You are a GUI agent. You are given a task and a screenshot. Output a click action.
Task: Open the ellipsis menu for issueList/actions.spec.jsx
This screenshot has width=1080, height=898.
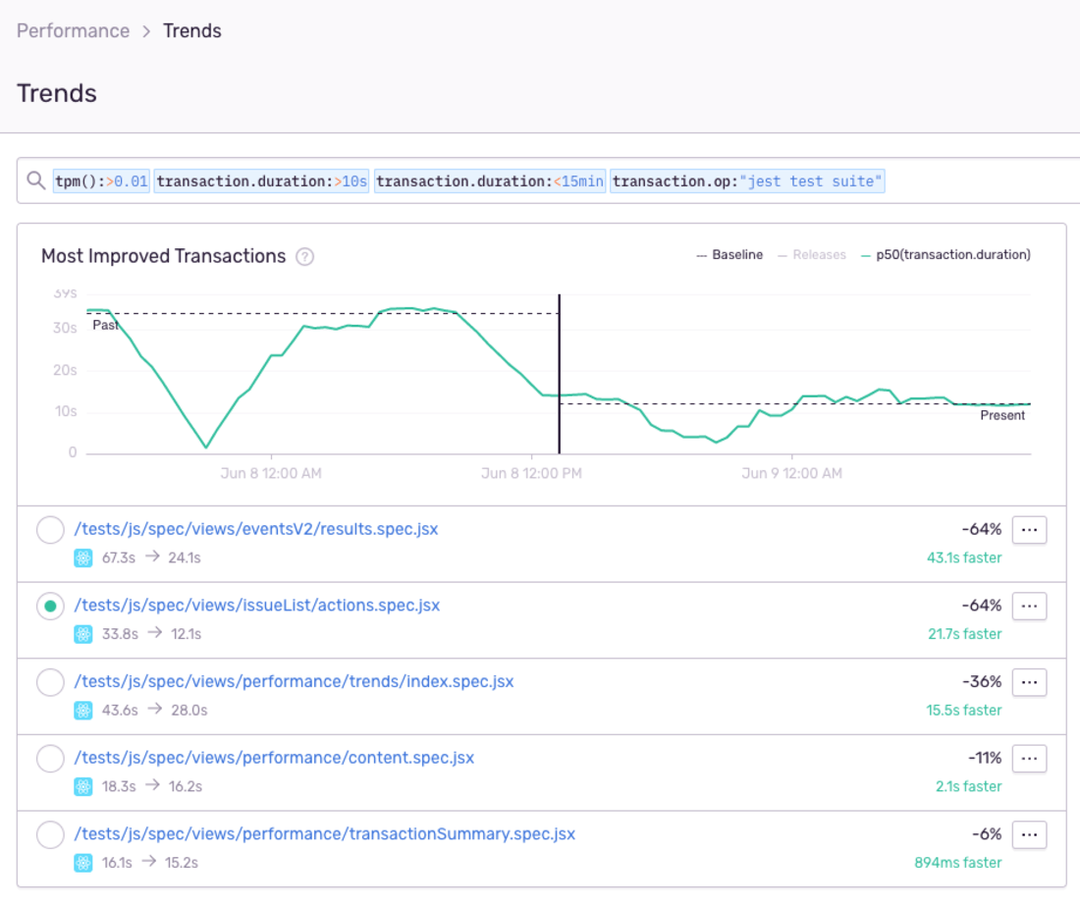click(1029, 606)
